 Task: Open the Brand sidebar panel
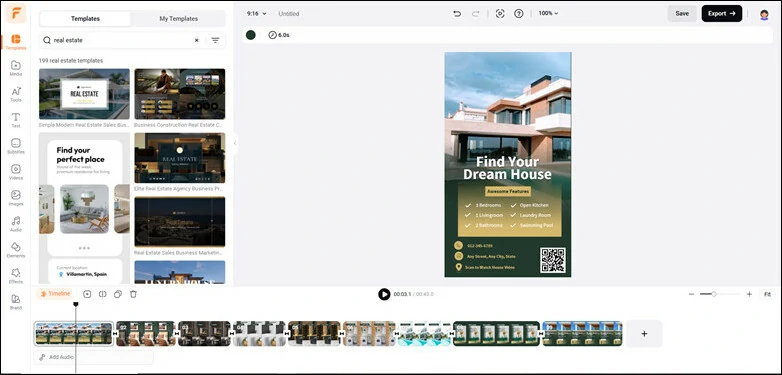(16, 301)
